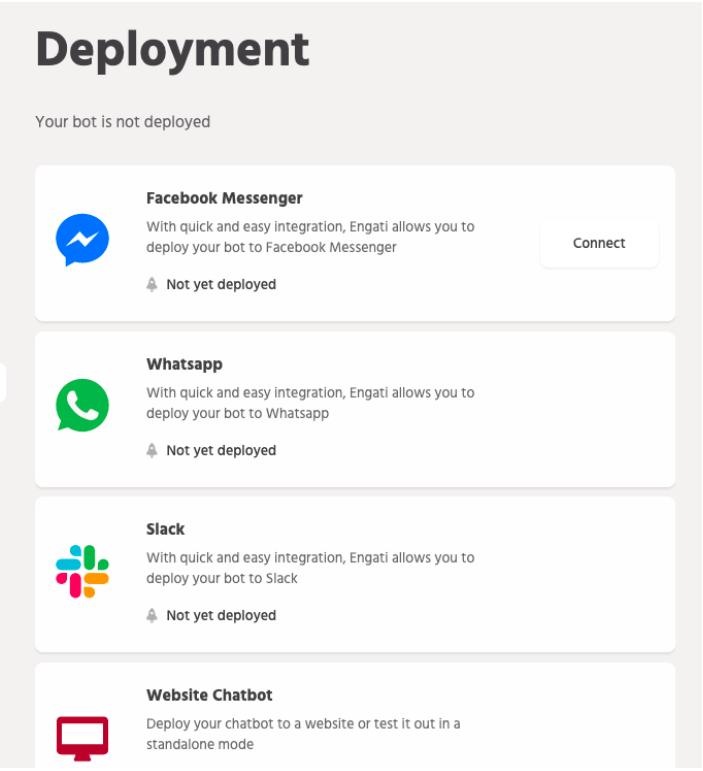Click the Whatsapp phone logo icon
Viewport: 703px width, 771px height.
click(83, 405)
